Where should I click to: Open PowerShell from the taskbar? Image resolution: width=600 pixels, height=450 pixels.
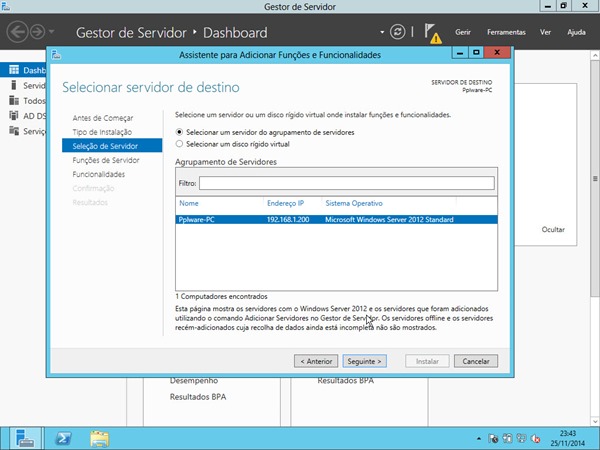click(64, 439)
